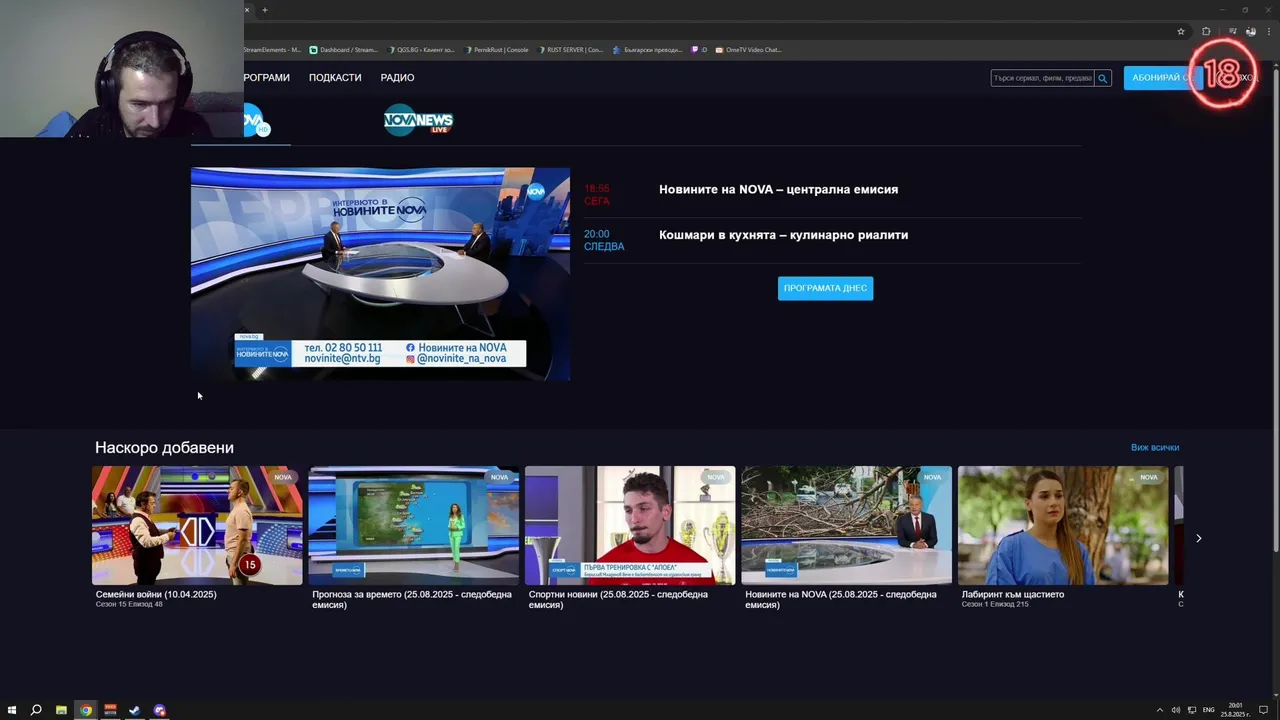Open the Български преводи bookmark
The height and width of the screenshot is (720, 1280).
[647, 49]
